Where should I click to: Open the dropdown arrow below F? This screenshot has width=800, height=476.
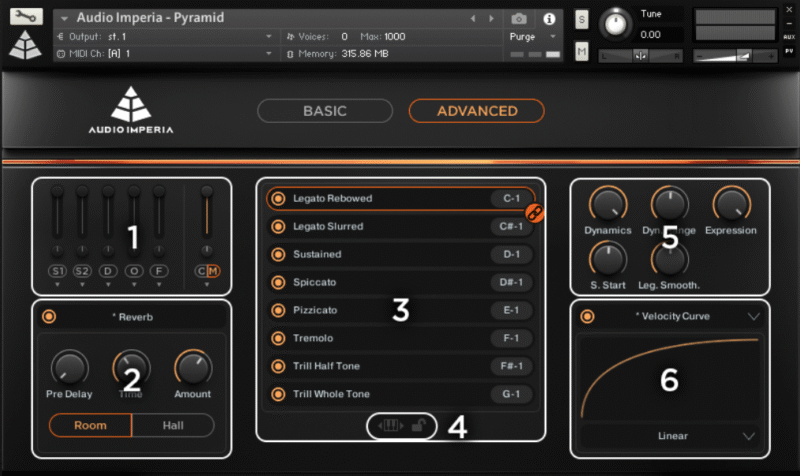click(x=159, y=285)
